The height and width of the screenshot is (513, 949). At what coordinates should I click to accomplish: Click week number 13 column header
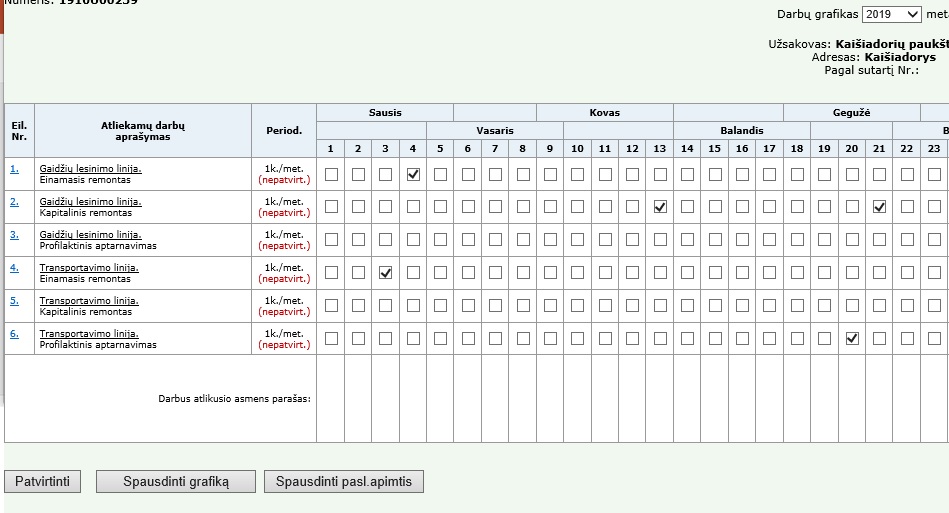[660, 149]
